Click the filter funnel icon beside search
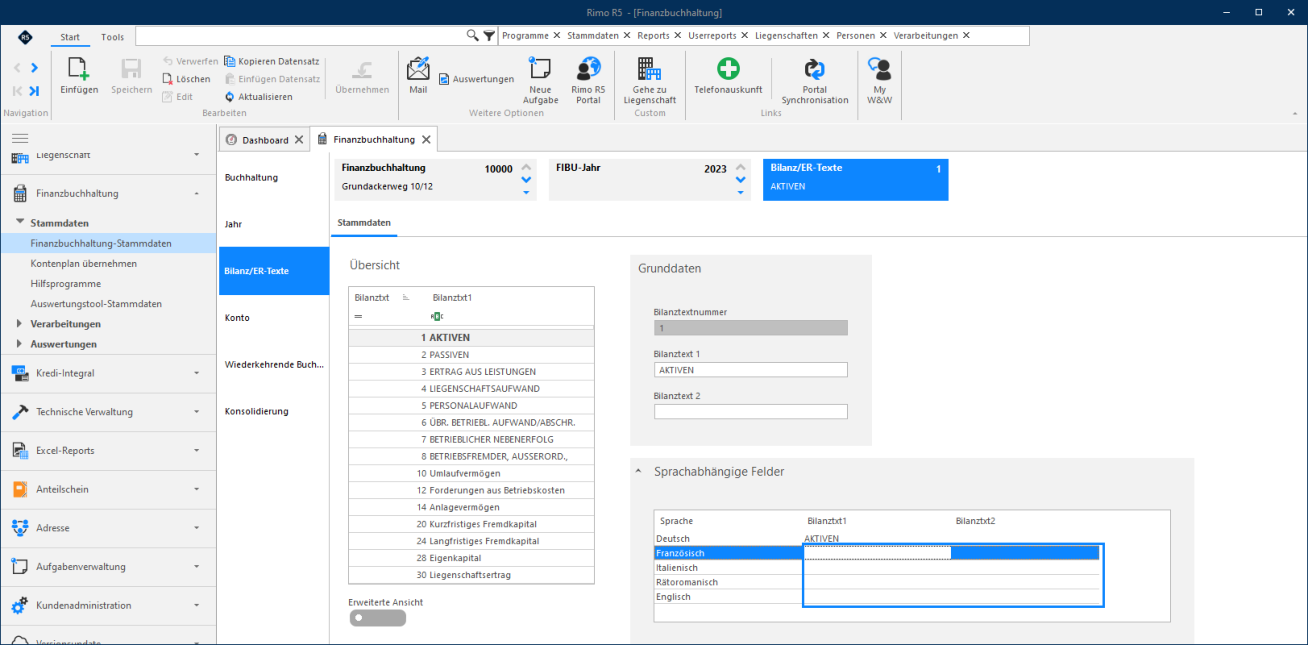This screenshot has width=1308, height=645. coord(489,35)
